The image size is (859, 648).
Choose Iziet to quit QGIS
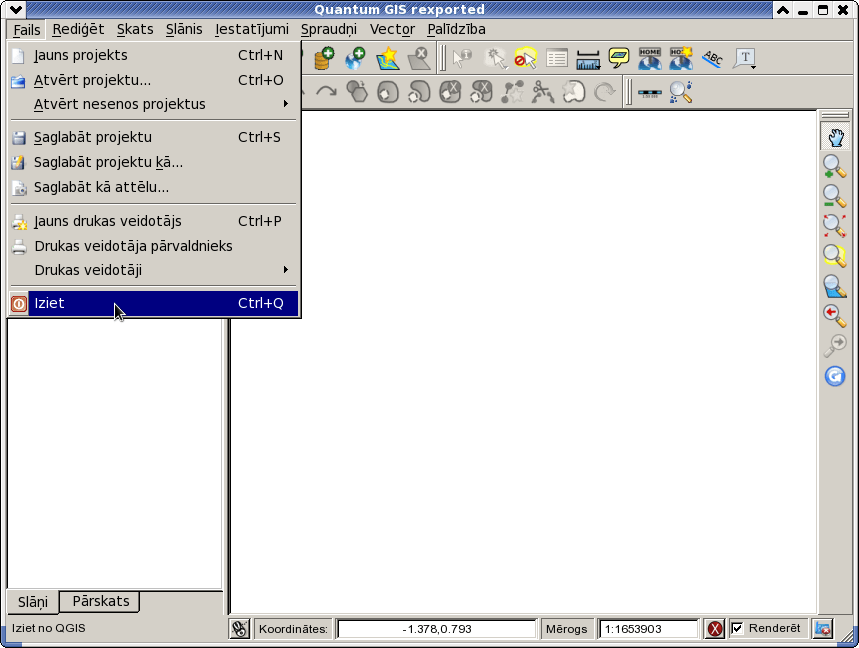coord(154,303)
